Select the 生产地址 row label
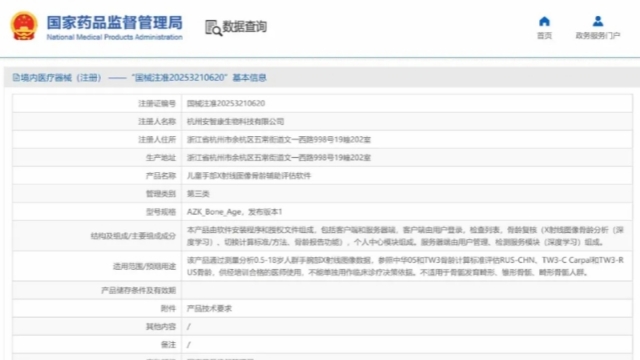Image resolution: width=640 pixels, height=360 pixels. pos(161,158)
